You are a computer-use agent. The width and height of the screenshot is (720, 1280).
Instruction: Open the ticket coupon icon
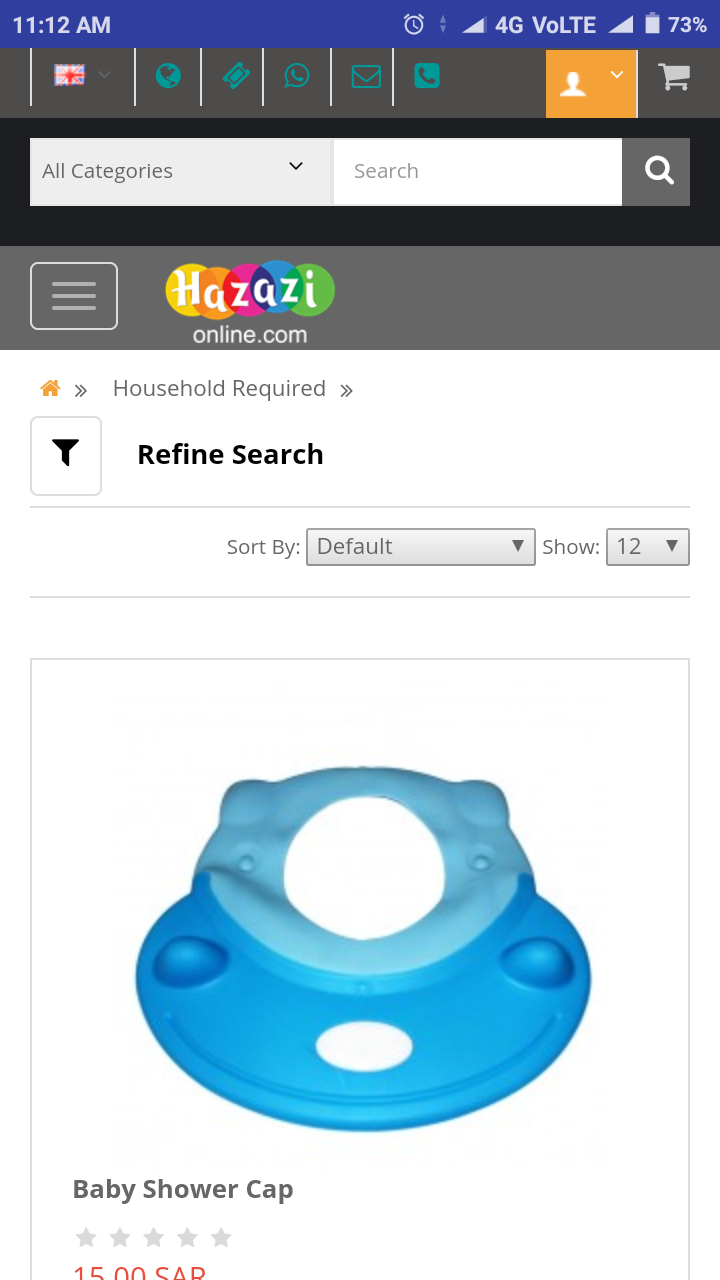[x=234, y=76]
